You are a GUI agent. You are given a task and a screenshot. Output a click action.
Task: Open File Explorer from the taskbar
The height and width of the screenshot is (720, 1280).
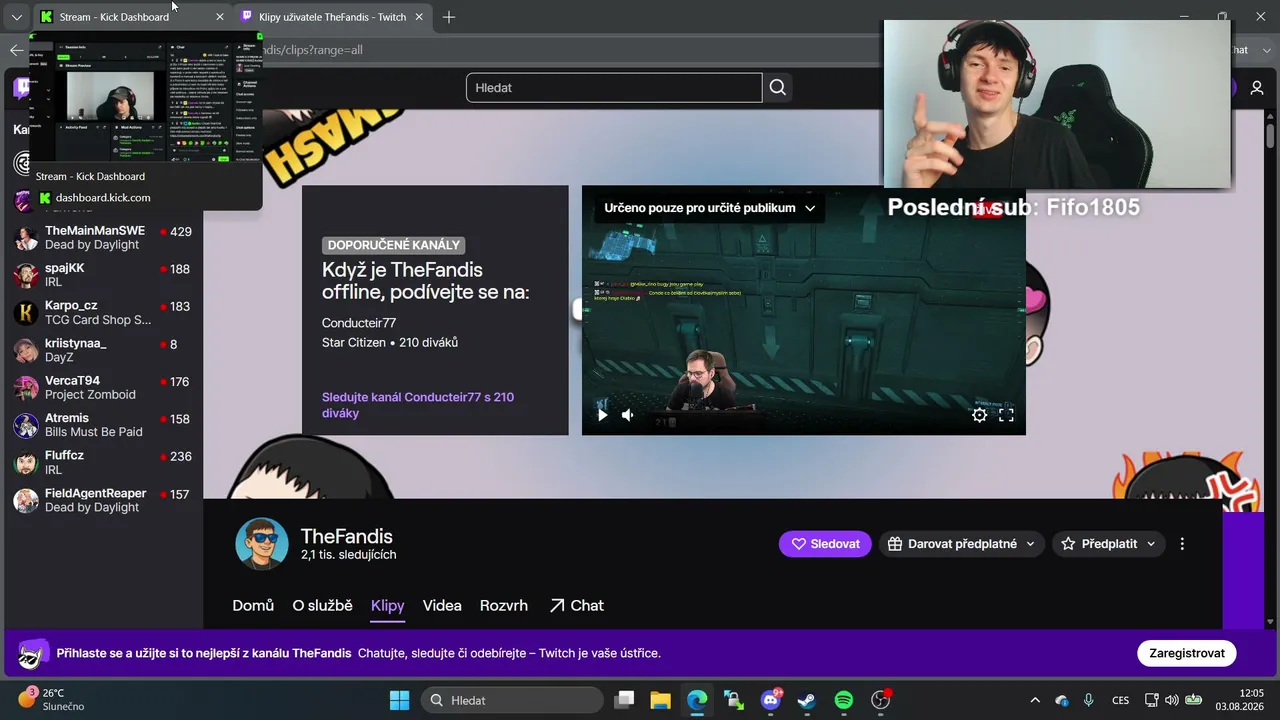click(660, 700)
